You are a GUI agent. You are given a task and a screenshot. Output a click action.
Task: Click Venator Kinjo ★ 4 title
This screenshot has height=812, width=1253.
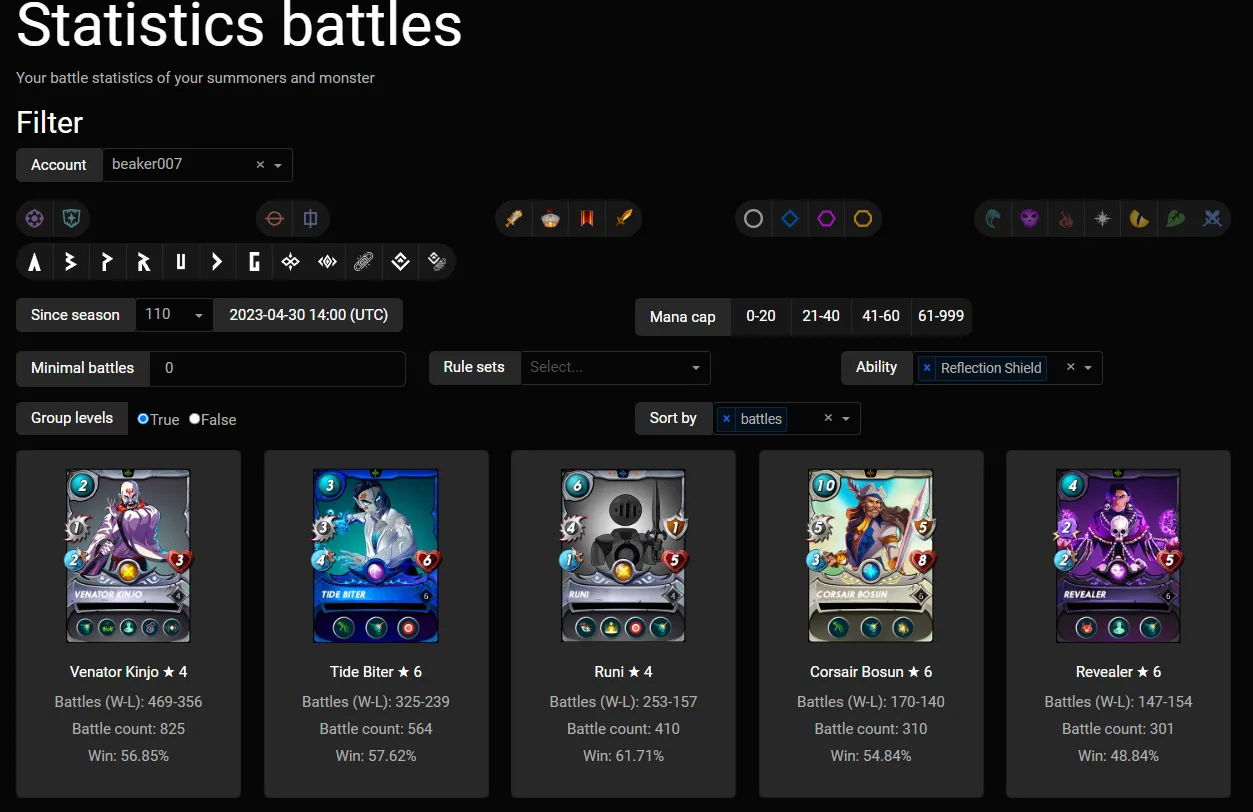[x=129, y=672]
